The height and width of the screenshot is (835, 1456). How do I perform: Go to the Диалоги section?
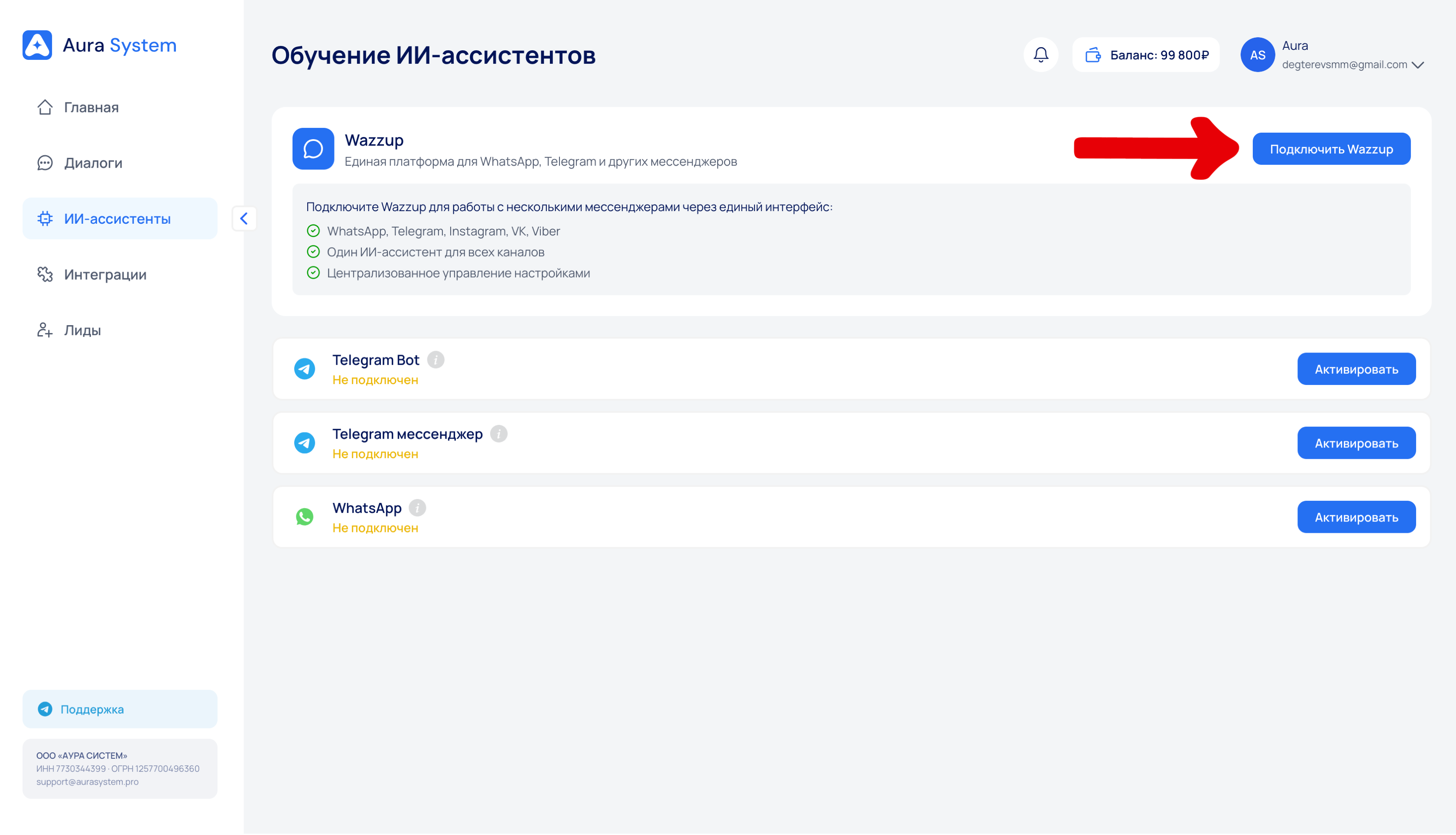(94, 163)
